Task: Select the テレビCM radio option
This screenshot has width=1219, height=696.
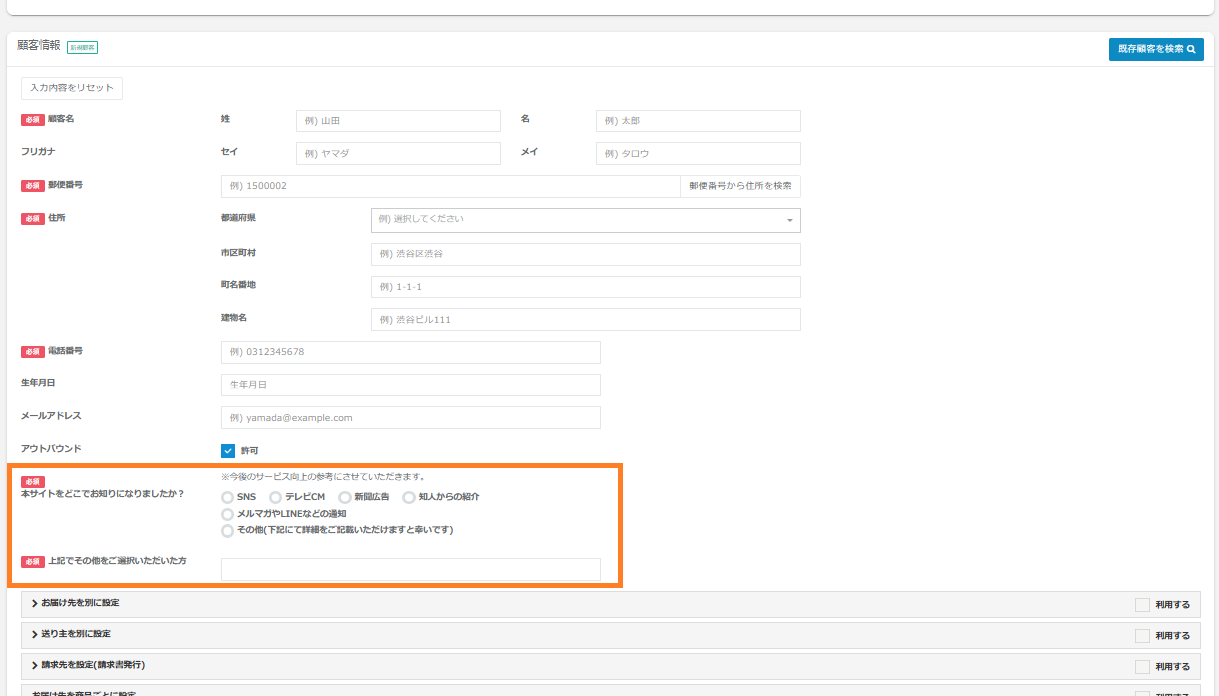Action: [x=276, y=497]
